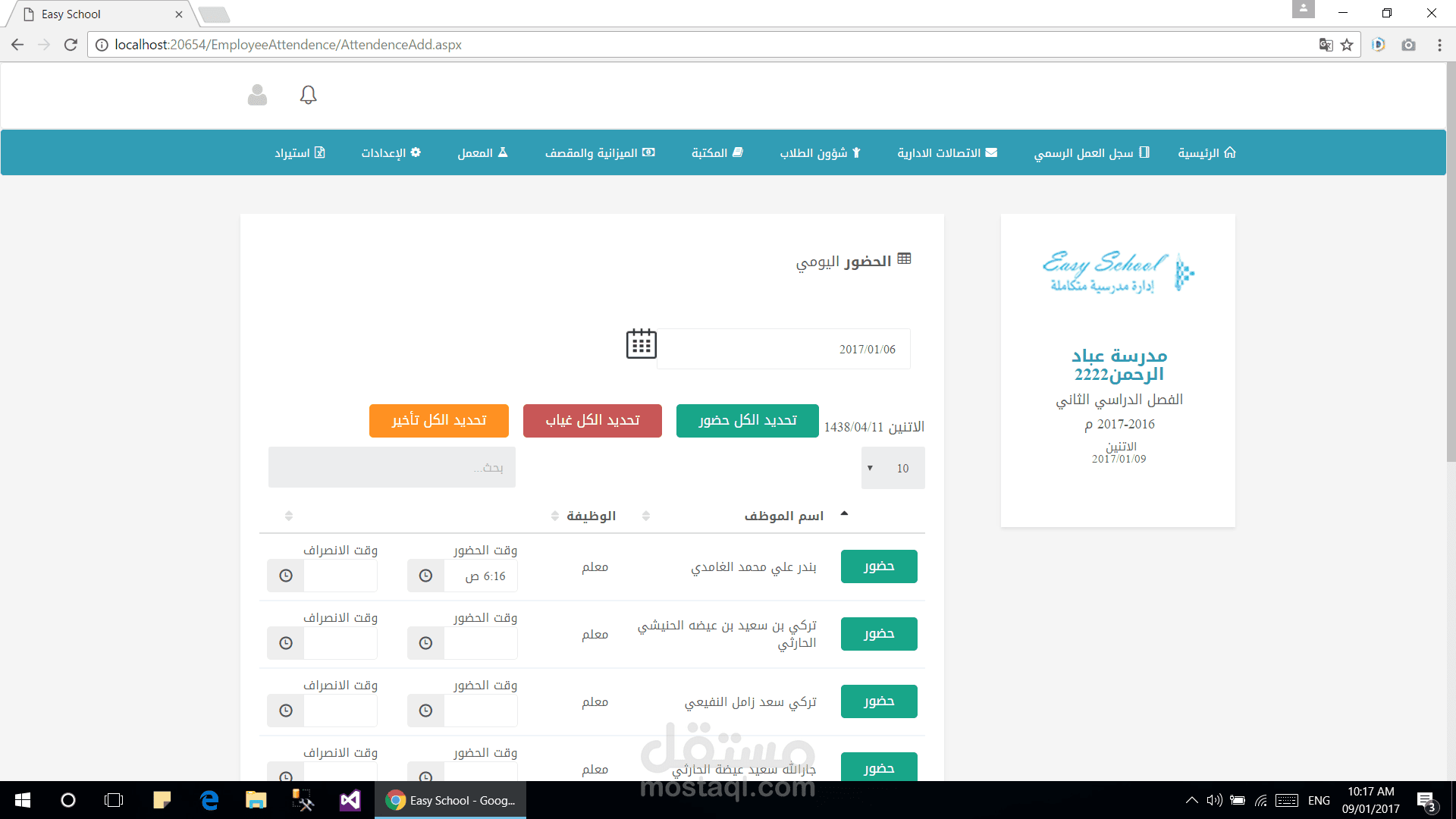Screen dimensions: 1456x819
Task: Click clock icon for second row arrival time
Action: tap(426, 644)
